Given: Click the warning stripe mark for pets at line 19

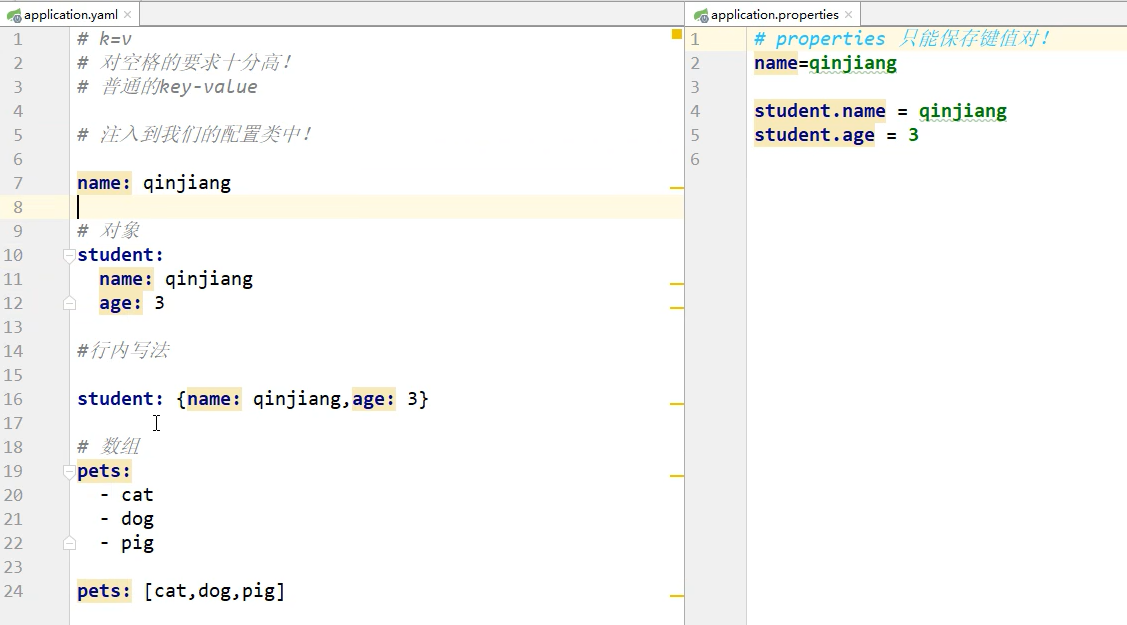Looking at the screenshot, I should 677,476.
